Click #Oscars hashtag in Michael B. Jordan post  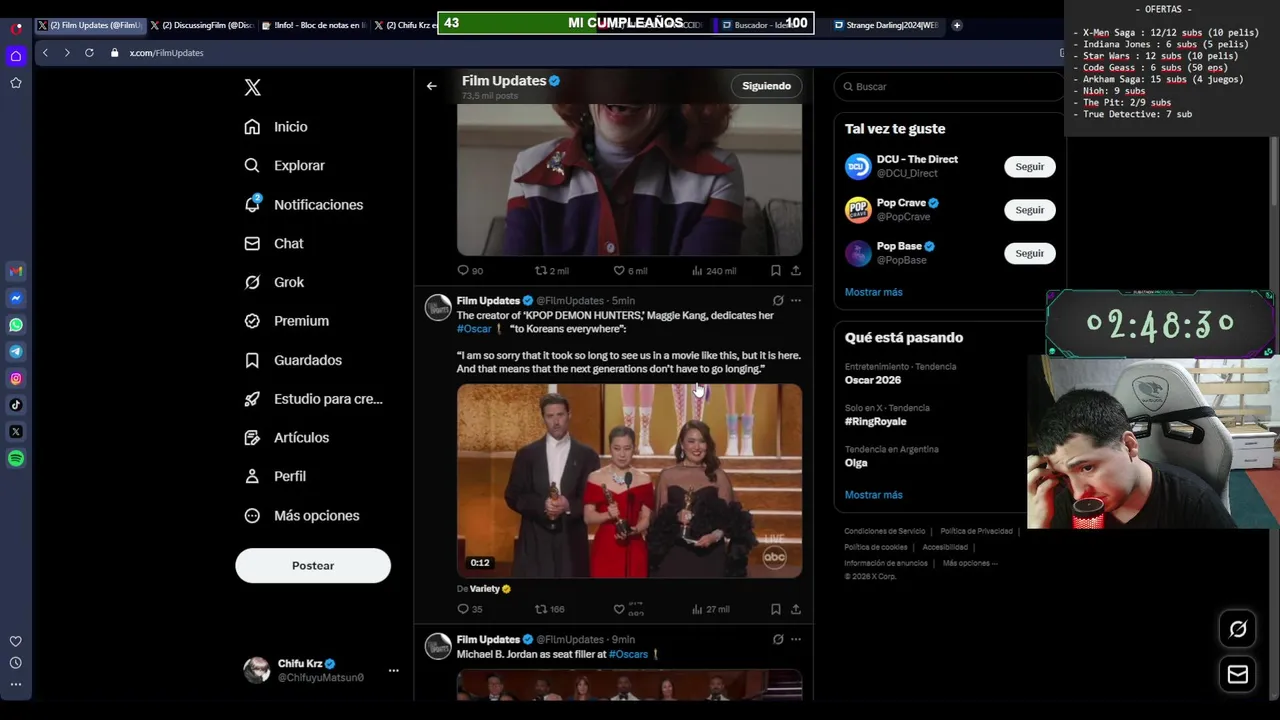point(628,655)
